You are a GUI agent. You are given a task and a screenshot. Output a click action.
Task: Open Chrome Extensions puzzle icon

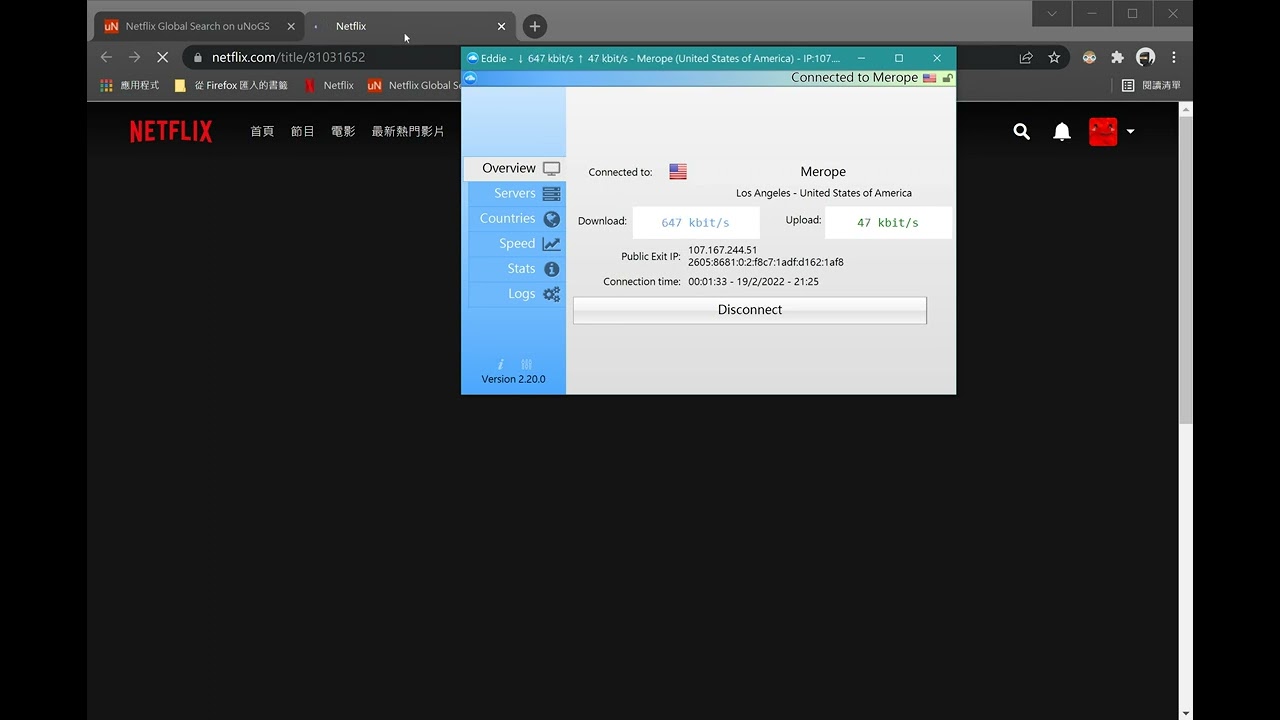pos(1118,57)
